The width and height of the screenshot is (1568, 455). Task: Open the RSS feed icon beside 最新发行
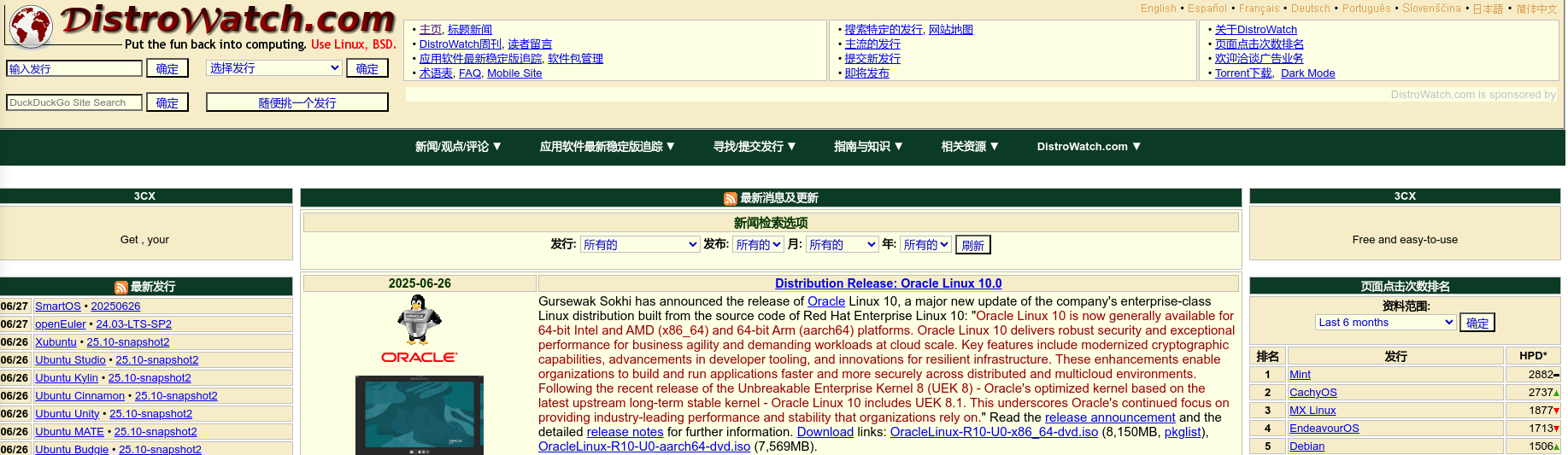[121, 288]
